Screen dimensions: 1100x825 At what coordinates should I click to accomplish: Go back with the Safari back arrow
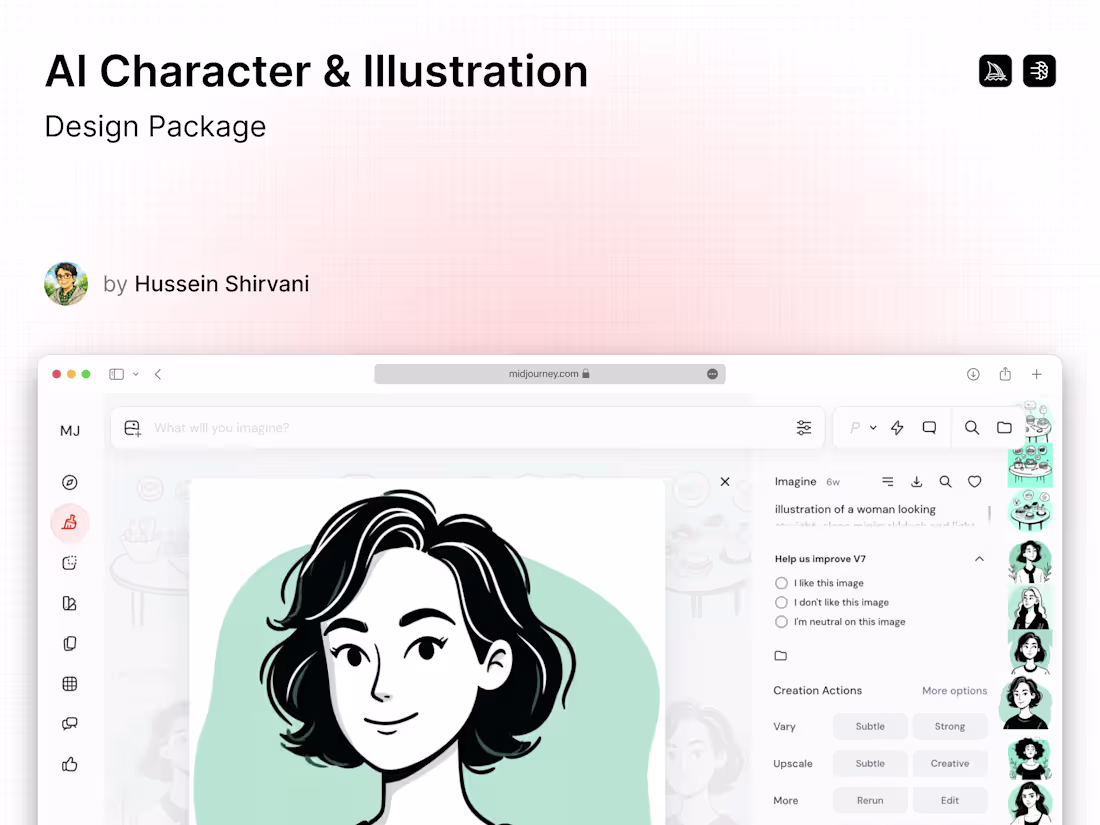coord(158,374)
